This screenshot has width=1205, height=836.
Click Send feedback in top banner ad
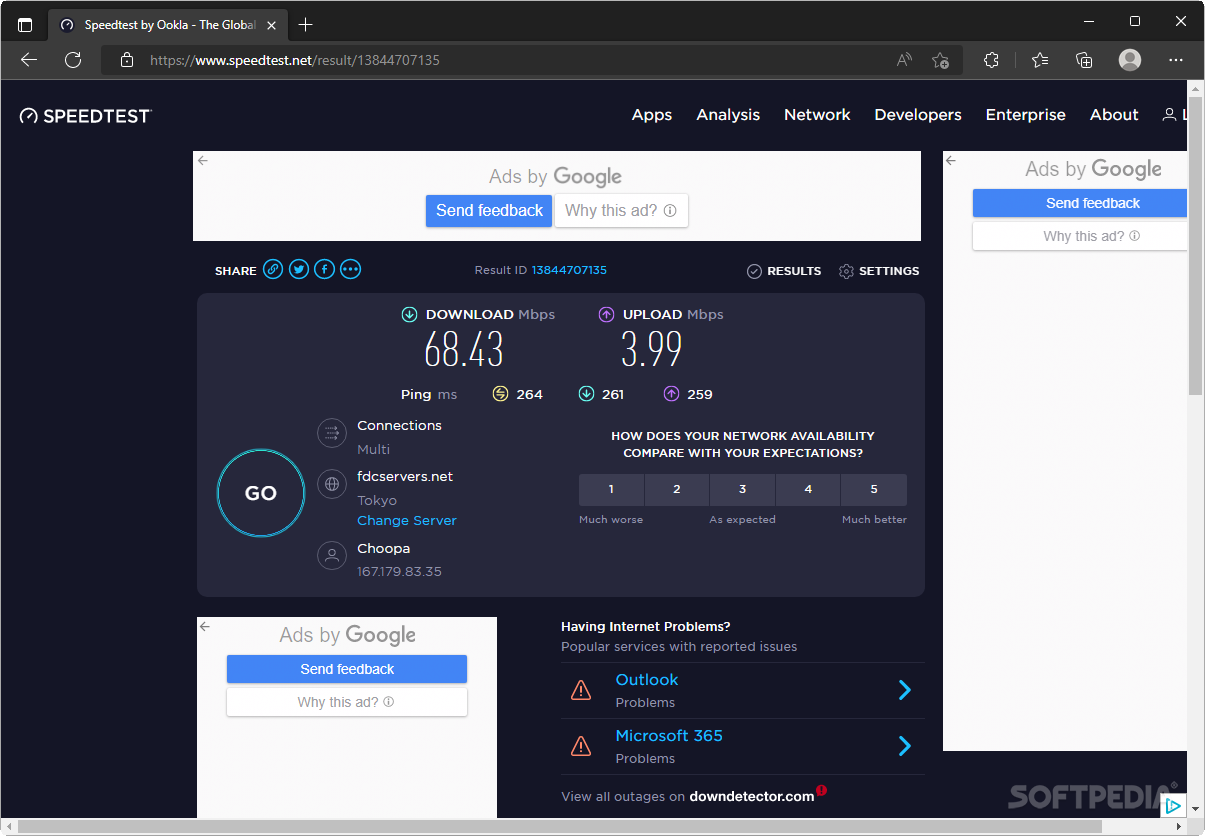[489, 210]
